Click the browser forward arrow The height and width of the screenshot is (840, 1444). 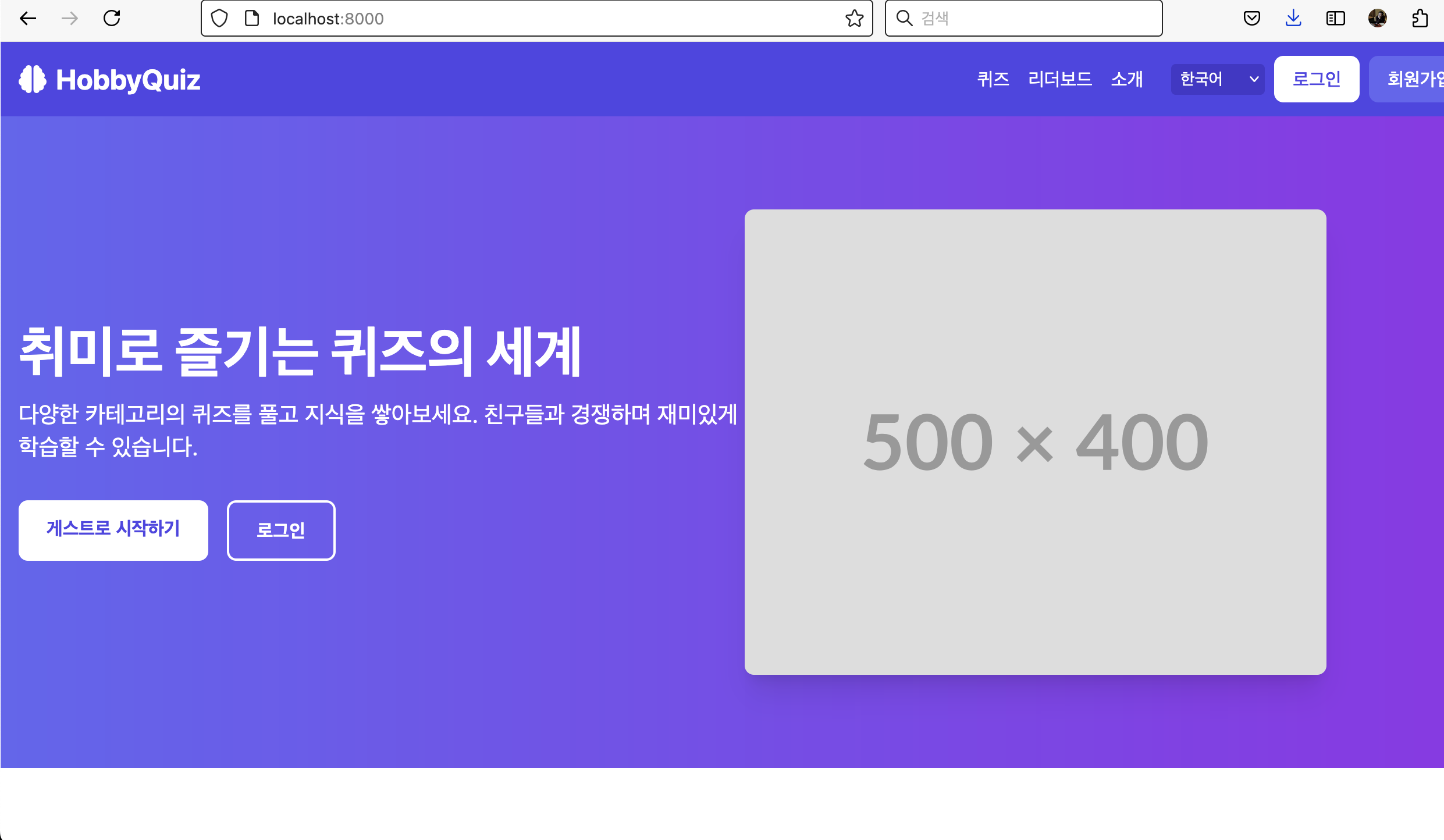coord(70,19)
